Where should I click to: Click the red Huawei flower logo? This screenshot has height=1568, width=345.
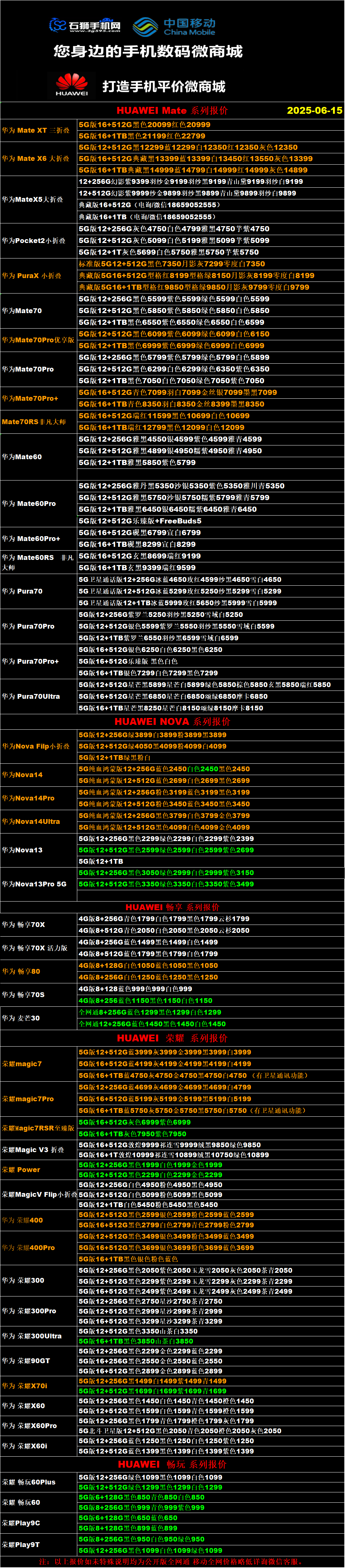coord(72,85)
